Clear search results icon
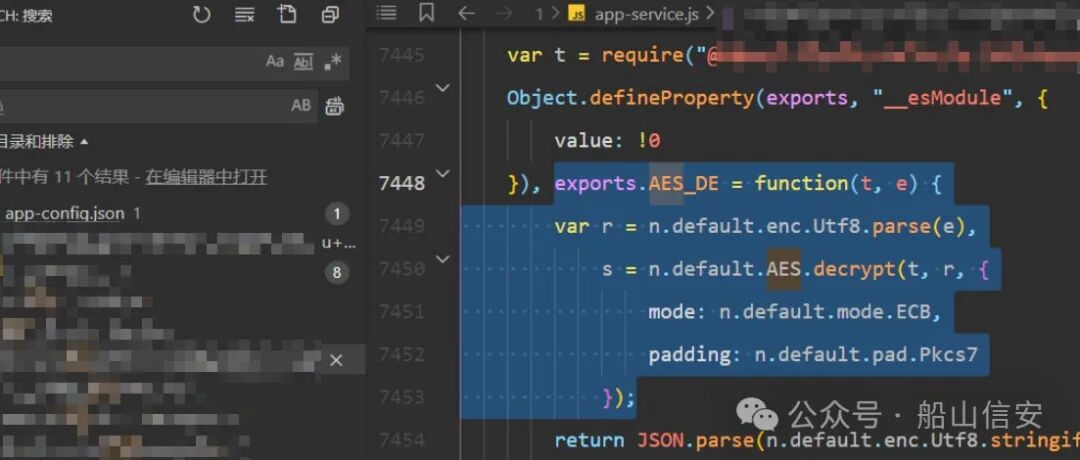The image size is (1080, 460). (245, 14)
